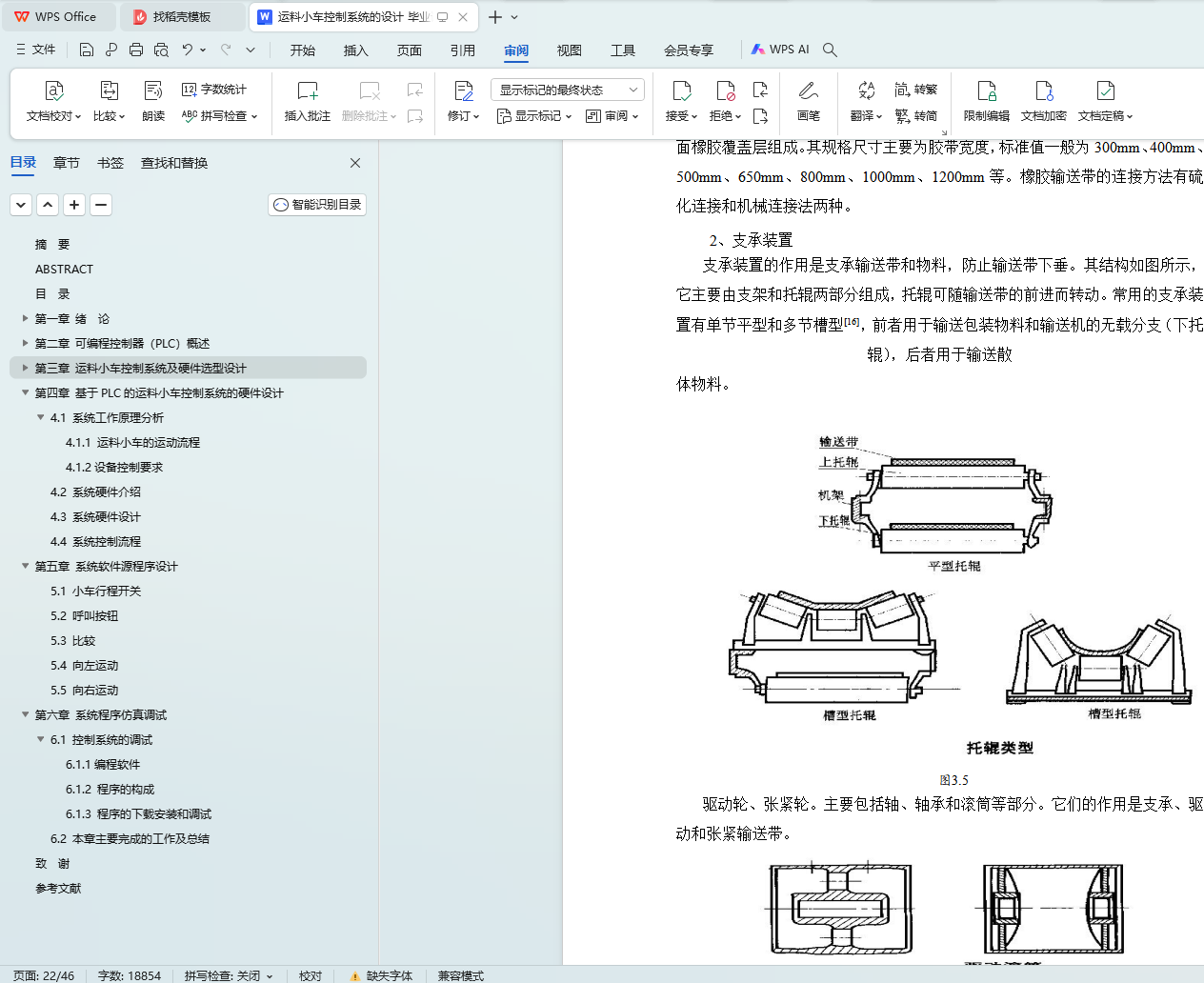This screenshot has height=983, width=1204.
Task: Expand 第三章 运料小车控制系统 node
Action: [x=25, y=368]
